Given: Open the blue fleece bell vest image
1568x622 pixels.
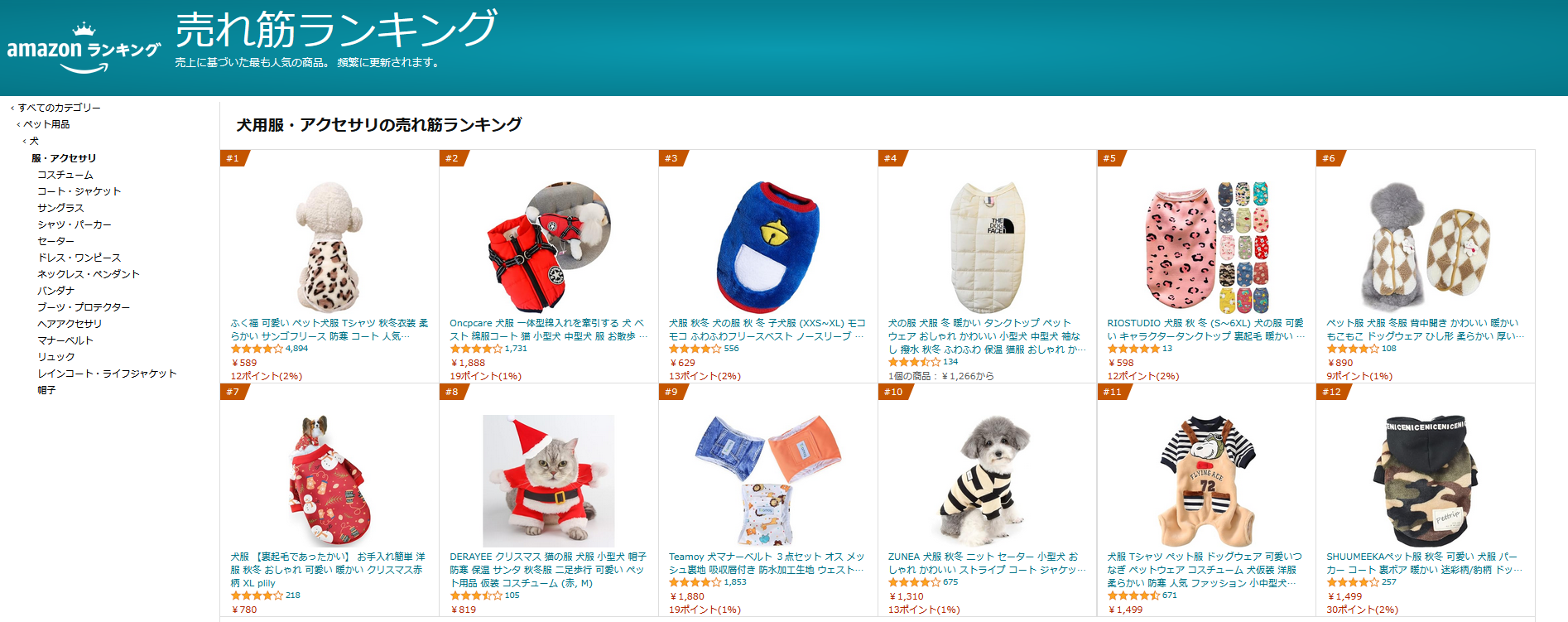Looking at the screenshot, I should tap(767, 247).
